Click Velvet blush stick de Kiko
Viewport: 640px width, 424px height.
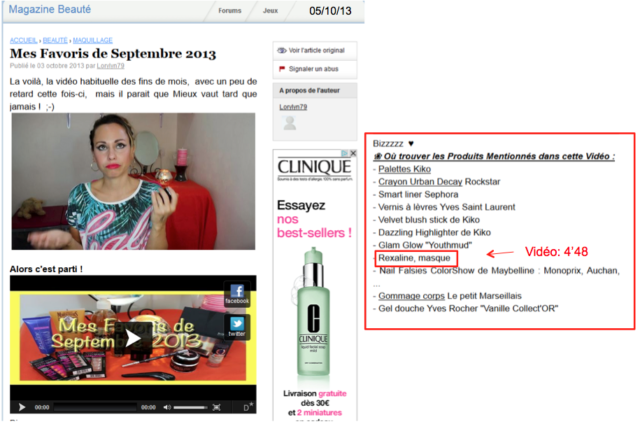(429, 220)
